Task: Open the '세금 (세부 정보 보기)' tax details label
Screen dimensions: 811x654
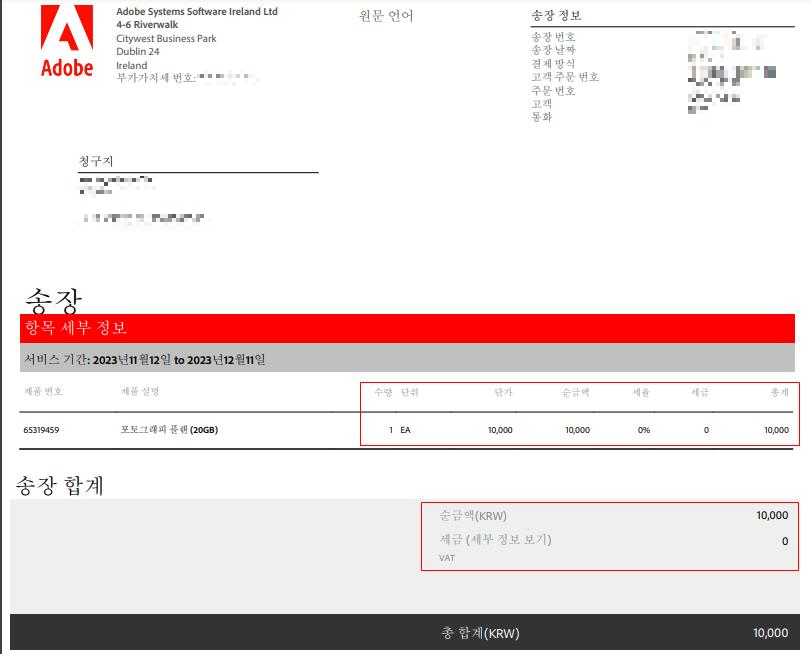Action: 495,540
